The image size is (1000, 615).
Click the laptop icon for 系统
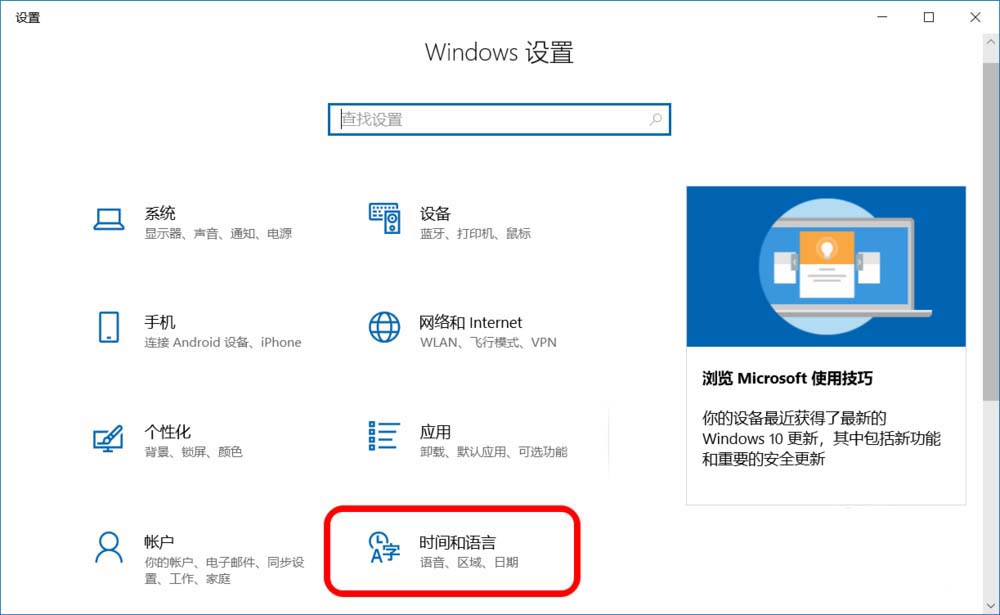[108, 219]
